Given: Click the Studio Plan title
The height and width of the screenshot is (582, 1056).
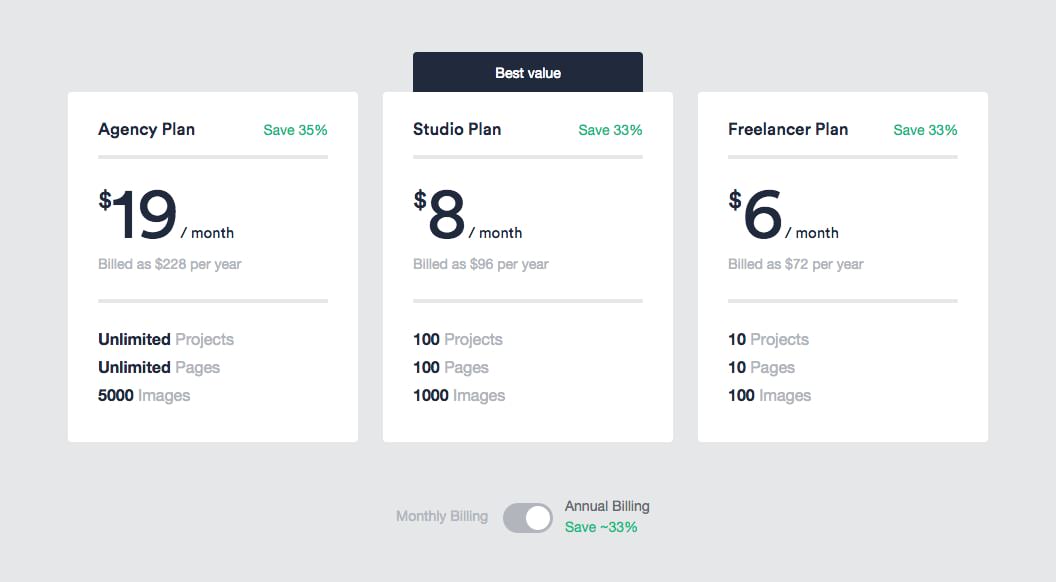Looking at the screenshot, I should pos(457,129).
